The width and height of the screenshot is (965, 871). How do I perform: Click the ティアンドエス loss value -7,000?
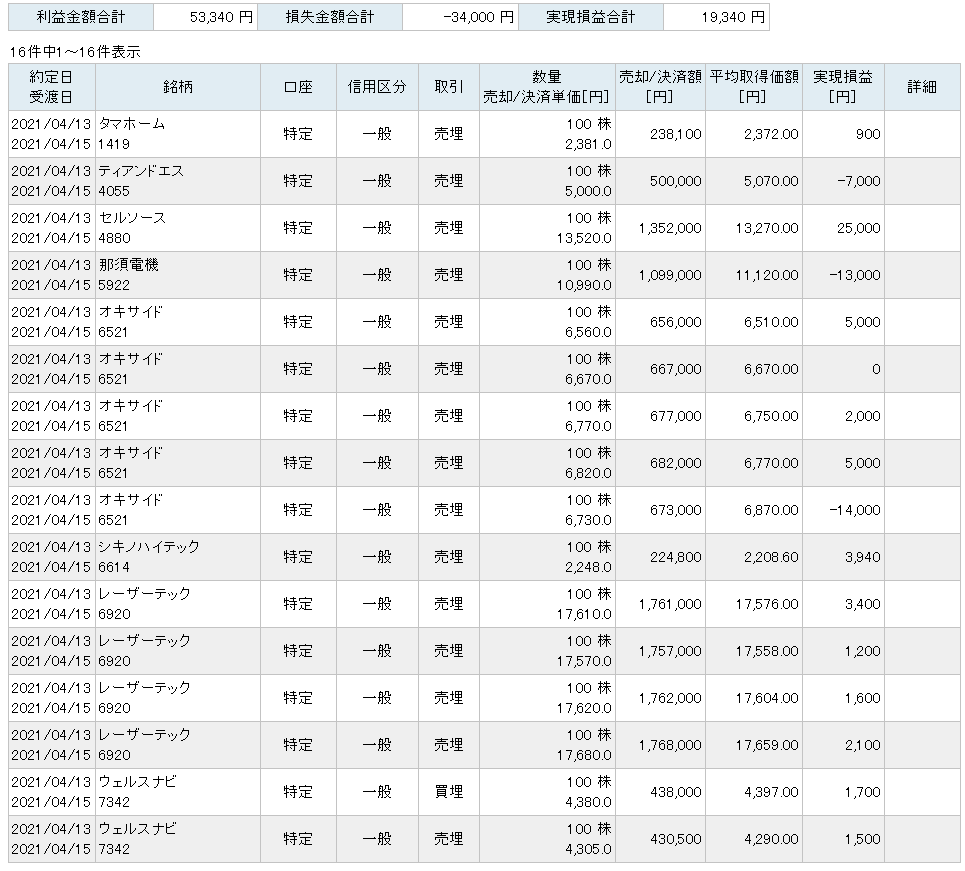859,181
